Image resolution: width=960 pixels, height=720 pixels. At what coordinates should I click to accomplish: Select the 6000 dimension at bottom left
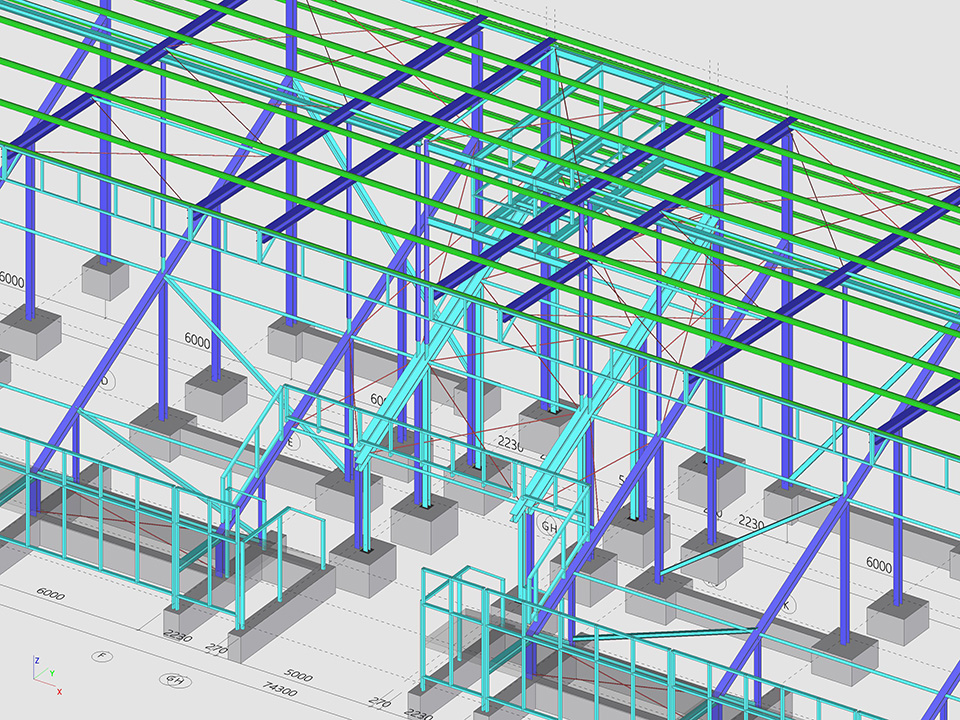50,596
